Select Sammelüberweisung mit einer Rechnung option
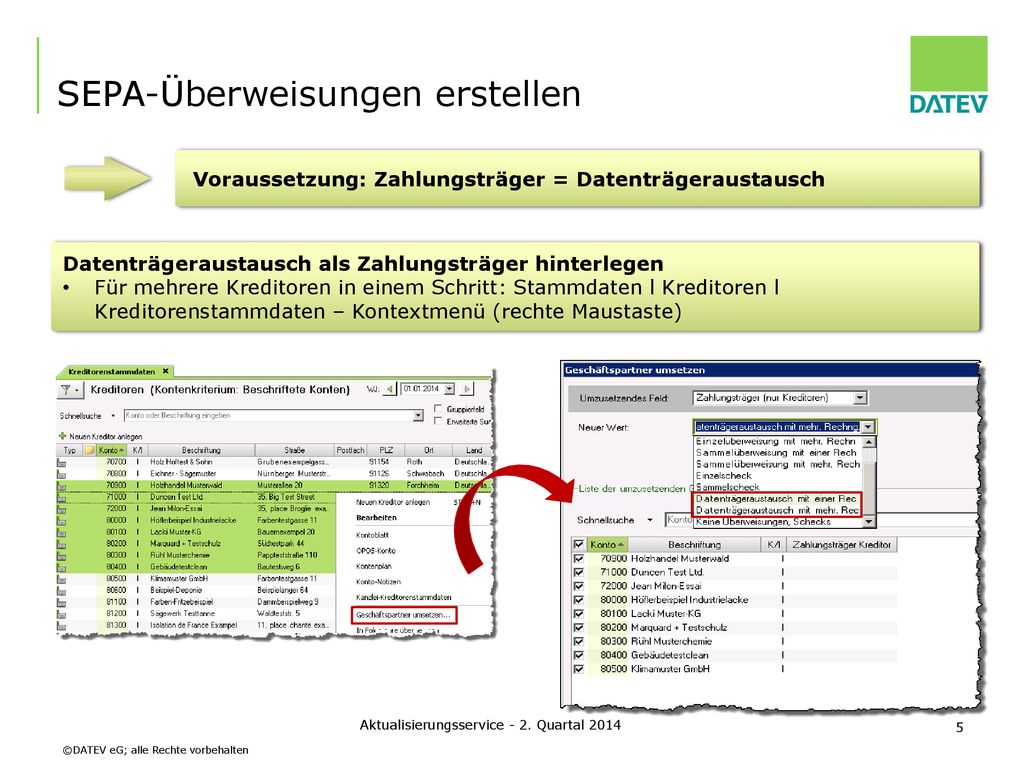1024x768 pixels. 776,453
